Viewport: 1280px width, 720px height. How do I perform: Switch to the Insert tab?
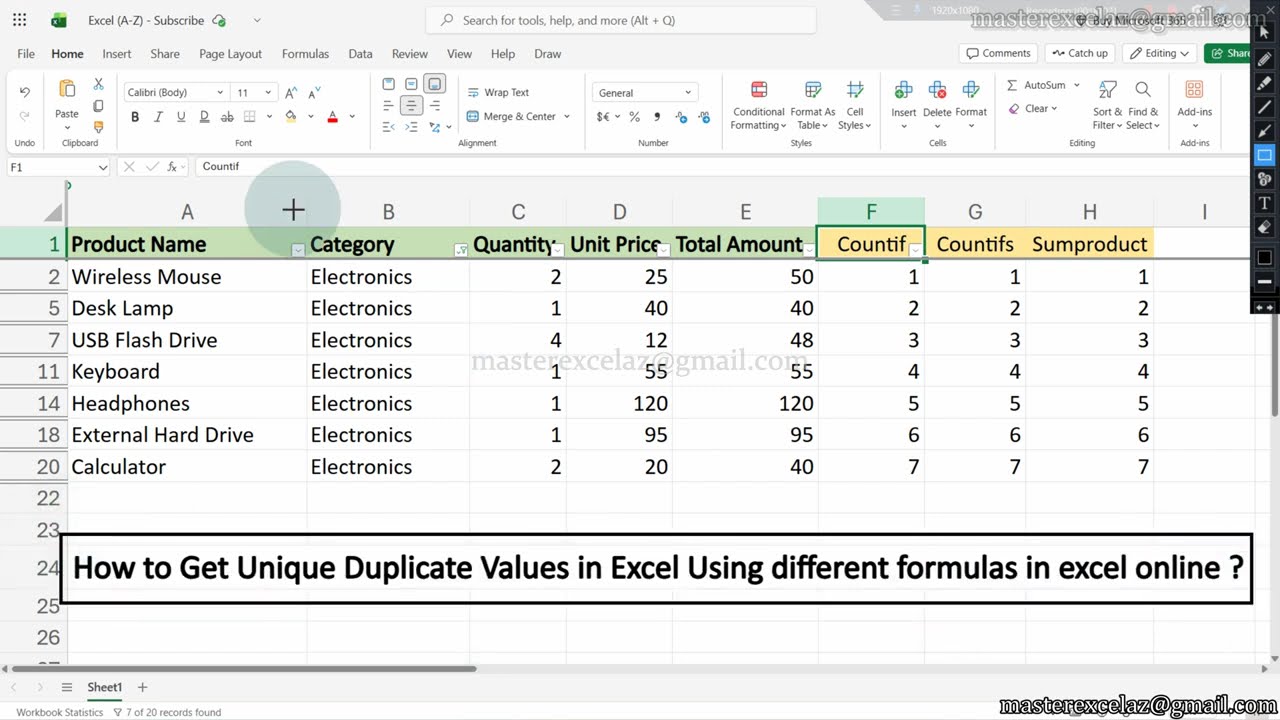117,54
